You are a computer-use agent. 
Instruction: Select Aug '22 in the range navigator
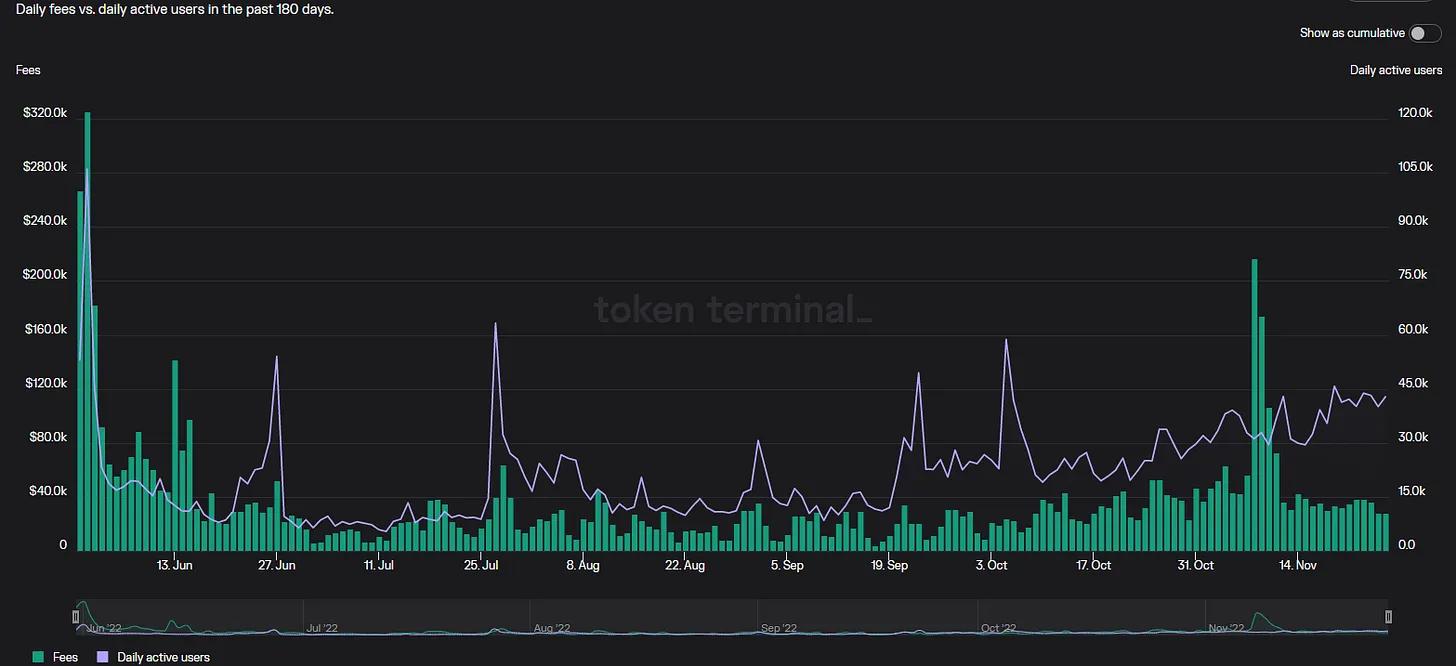coord(551,628)
